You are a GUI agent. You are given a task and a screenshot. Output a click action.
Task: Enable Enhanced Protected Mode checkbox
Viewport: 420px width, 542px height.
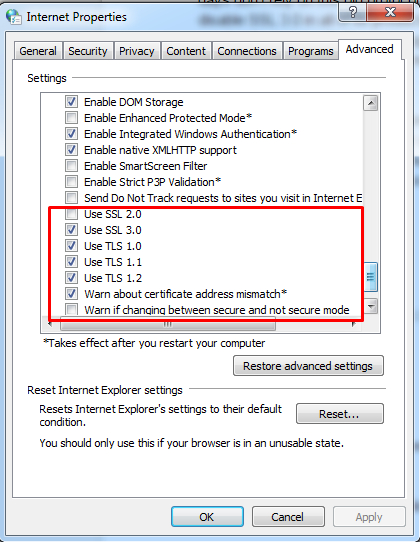coord(72,118)
